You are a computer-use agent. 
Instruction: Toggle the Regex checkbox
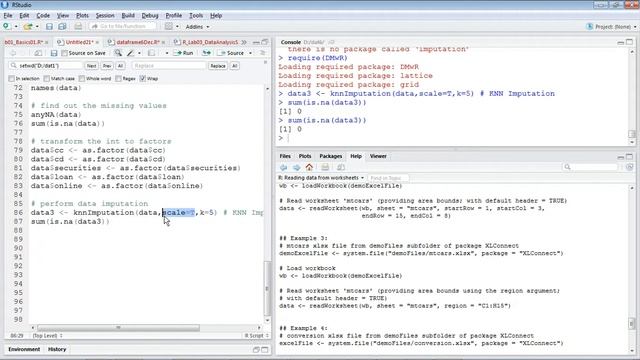pos(118,78)
